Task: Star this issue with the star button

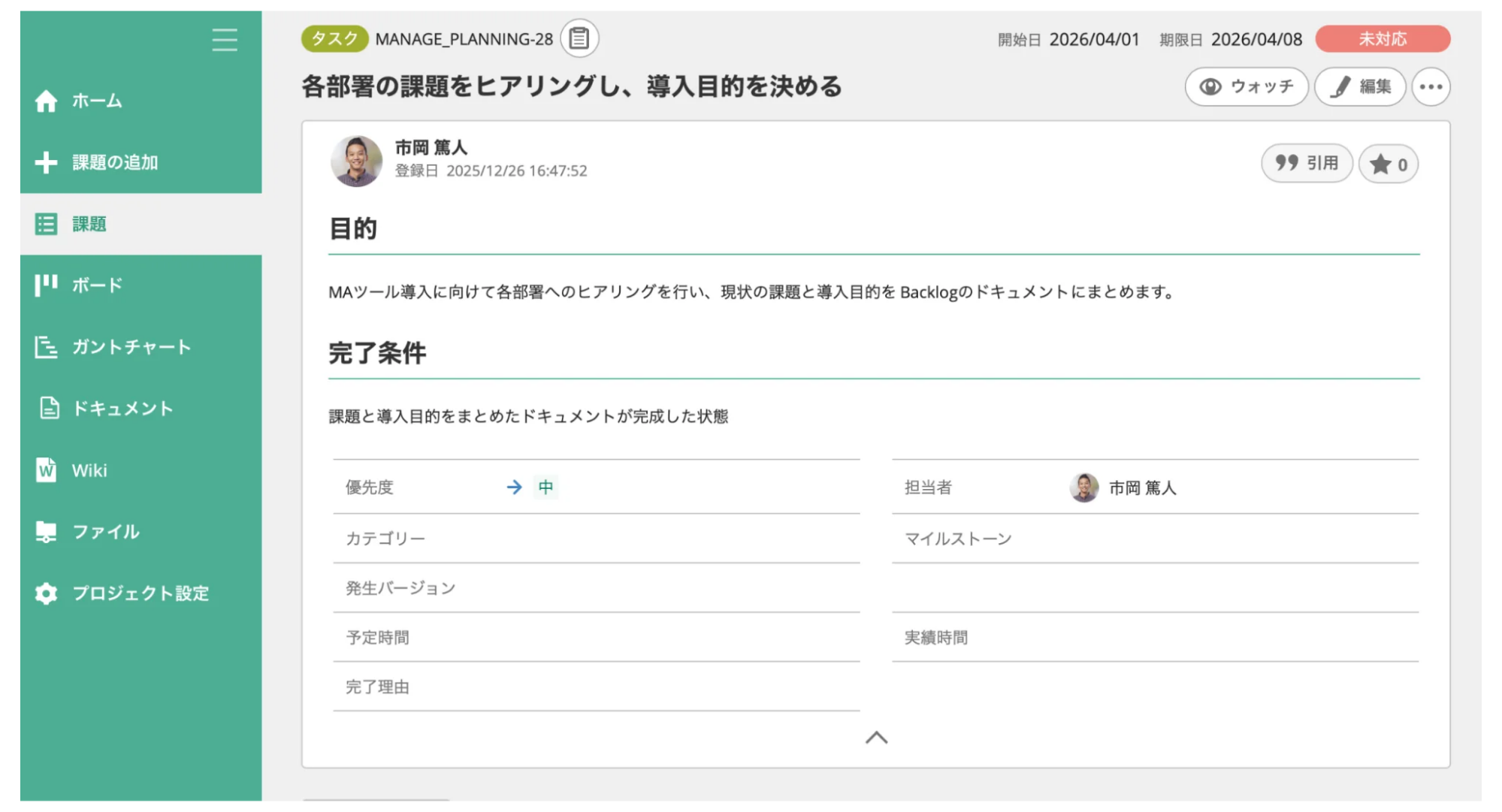Action: [1388, 164]
